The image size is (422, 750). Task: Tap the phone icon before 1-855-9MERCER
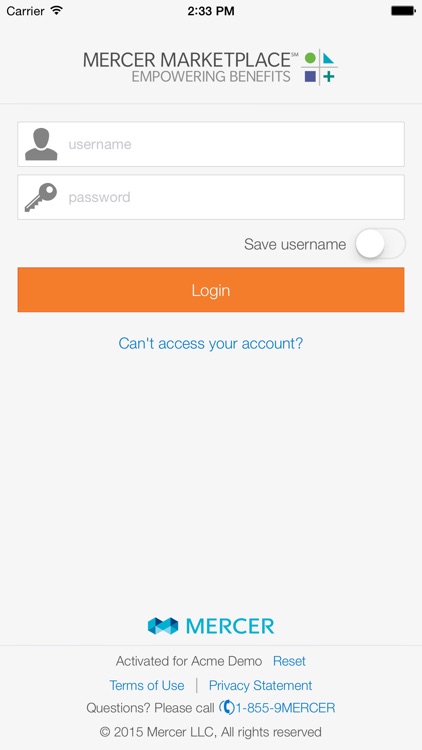(227, 707)
